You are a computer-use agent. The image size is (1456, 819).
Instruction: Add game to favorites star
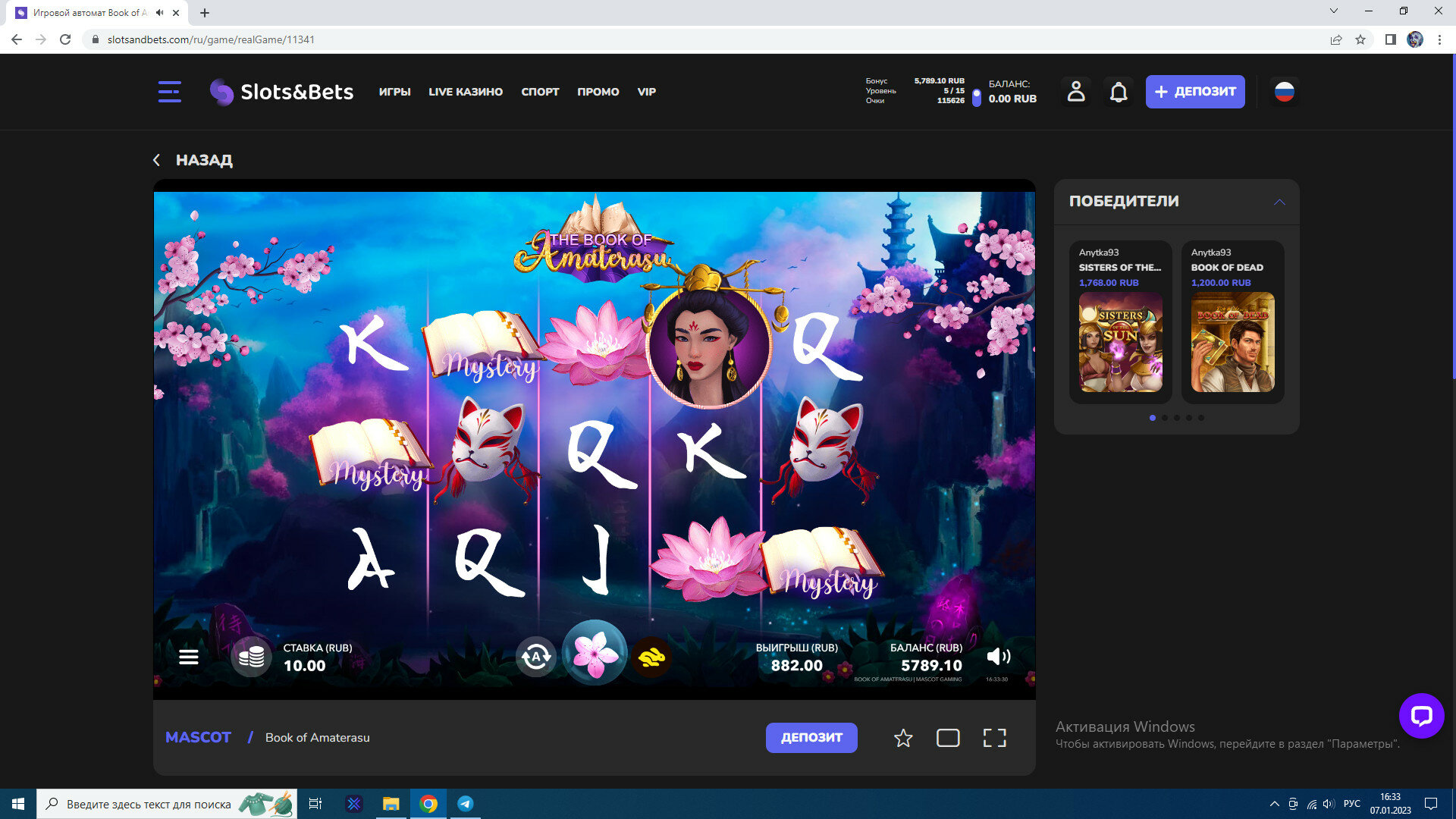click(903, 738)
